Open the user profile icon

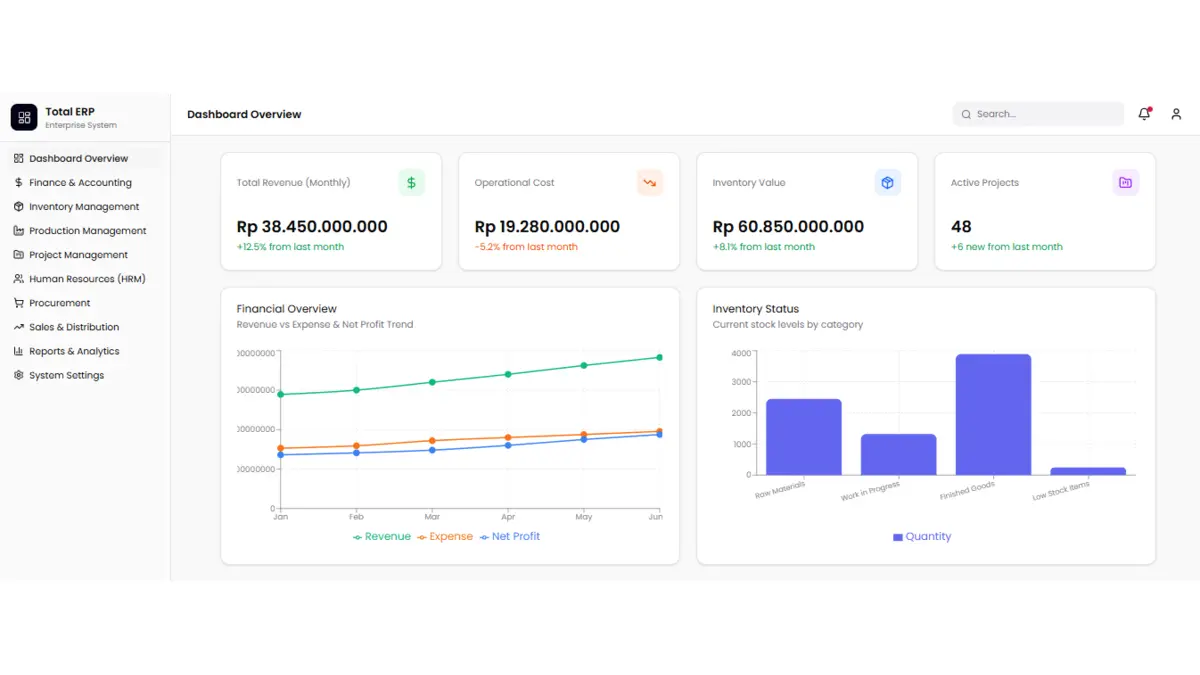tap(1176, 114)
